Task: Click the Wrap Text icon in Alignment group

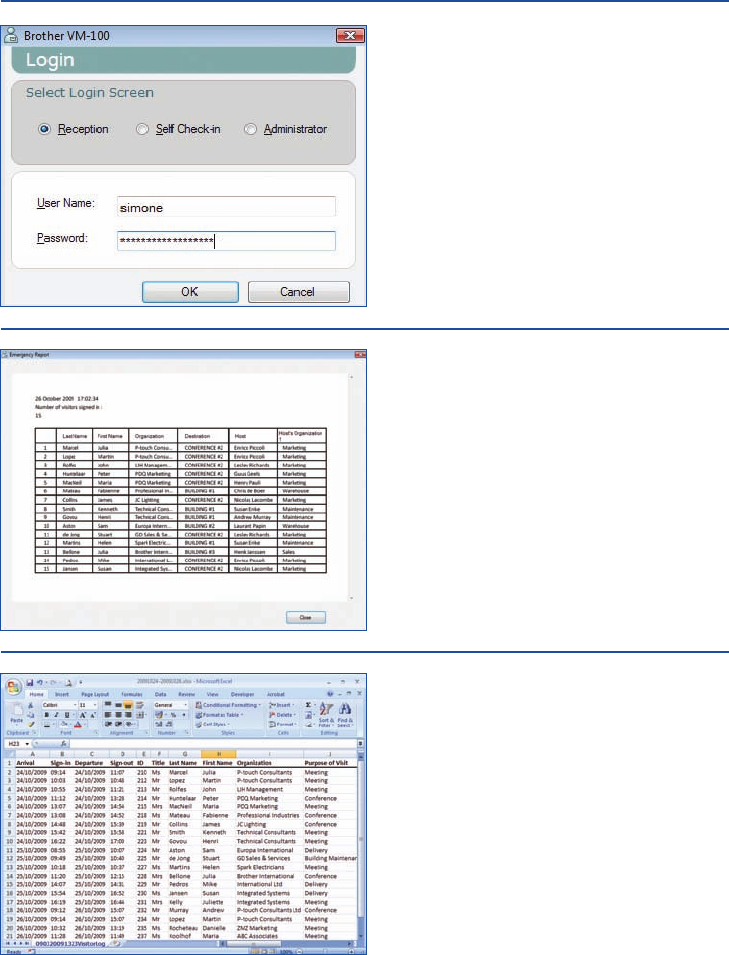Action: [139, 705]
